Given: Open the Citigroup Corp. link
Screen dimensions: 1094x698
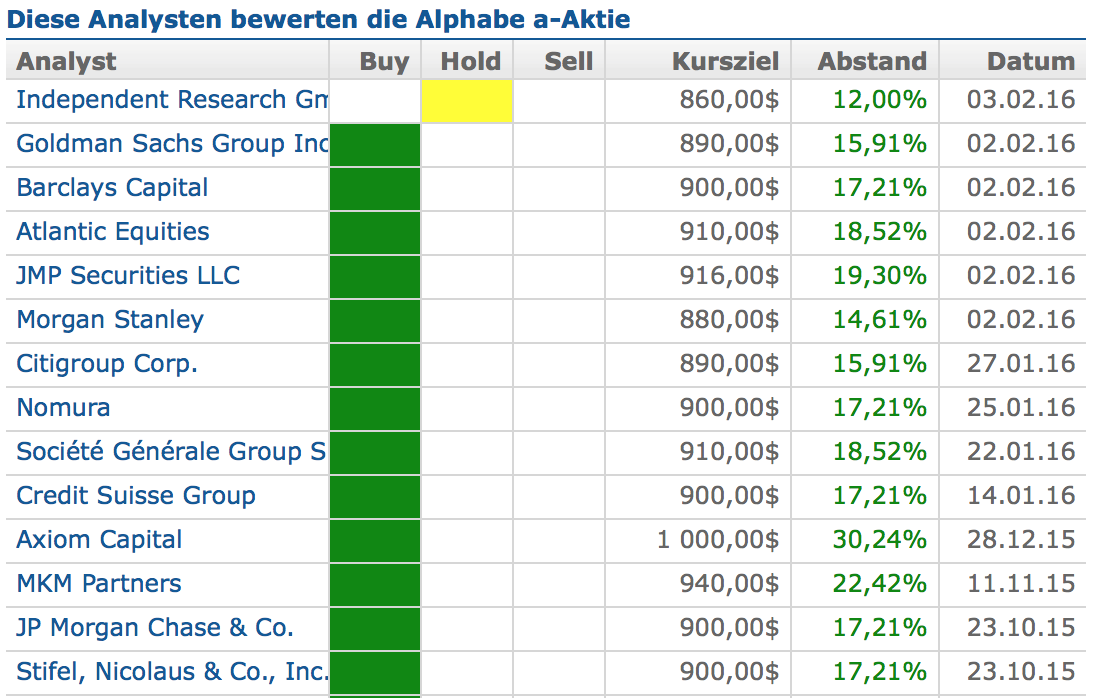Looking at the screenshot, I should point(107,364).
